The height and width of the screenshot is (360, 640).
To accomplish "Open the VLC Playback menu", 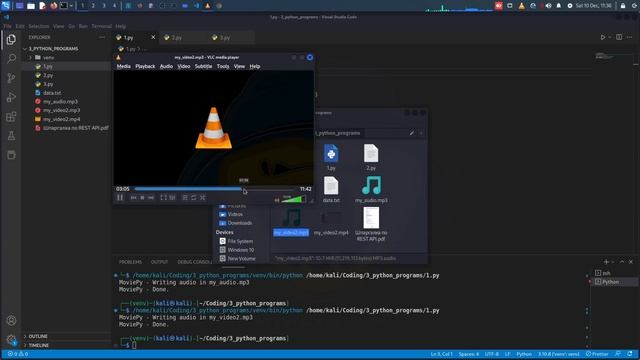I will [145, 66].
